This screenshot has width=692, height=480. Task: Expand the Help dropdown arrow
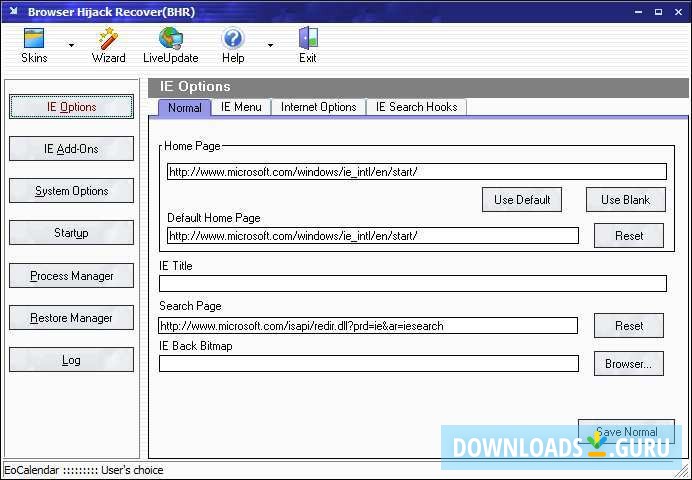click(x=270, y=45)
